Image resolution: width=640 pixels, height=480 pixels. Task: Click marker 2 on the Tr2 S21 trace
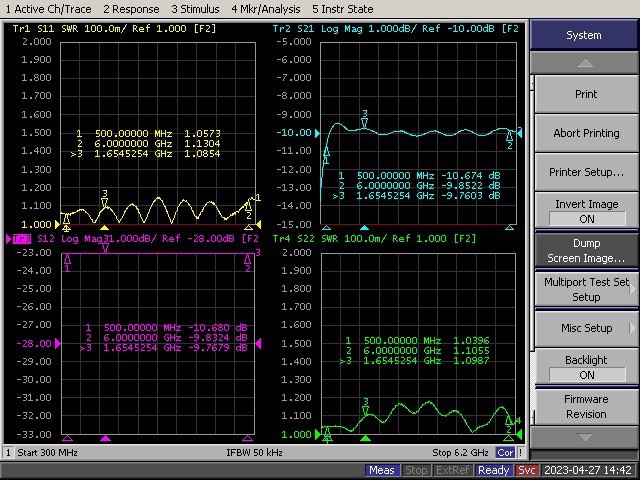click(509, 140)
